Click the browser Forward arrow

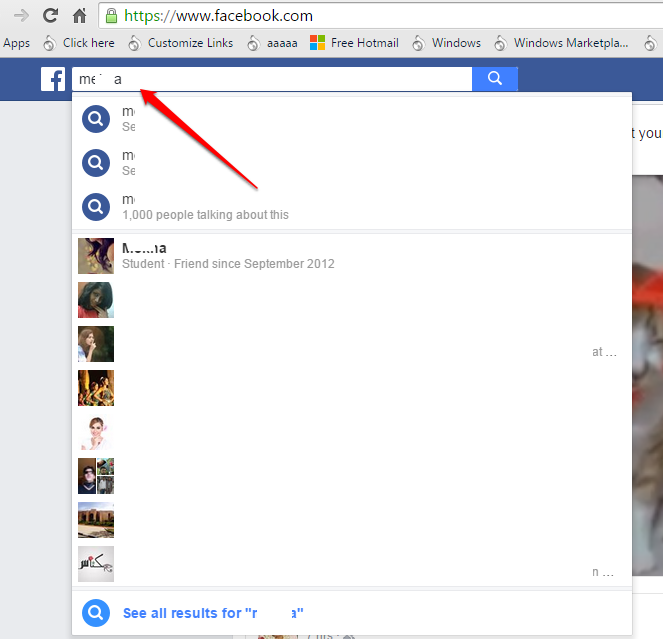(21, 16)
